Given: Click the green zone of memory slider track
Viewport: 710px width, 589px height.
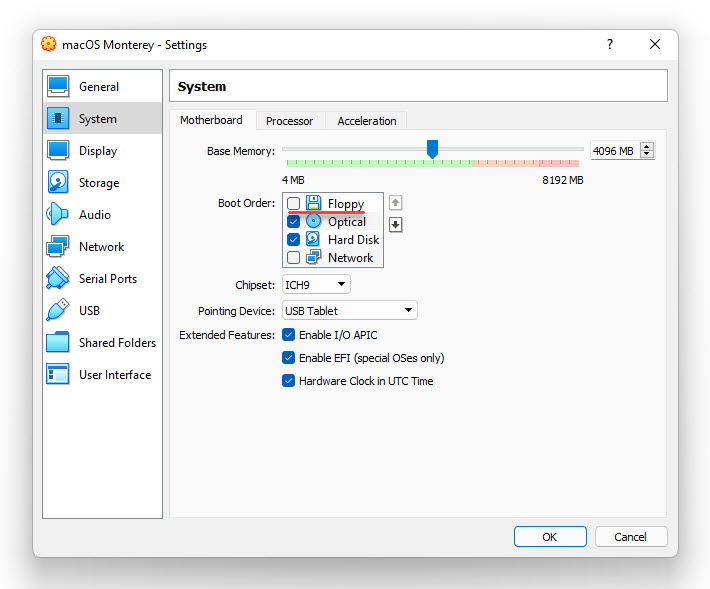Looking at the screenshot, I should click(x=379, y=163).
